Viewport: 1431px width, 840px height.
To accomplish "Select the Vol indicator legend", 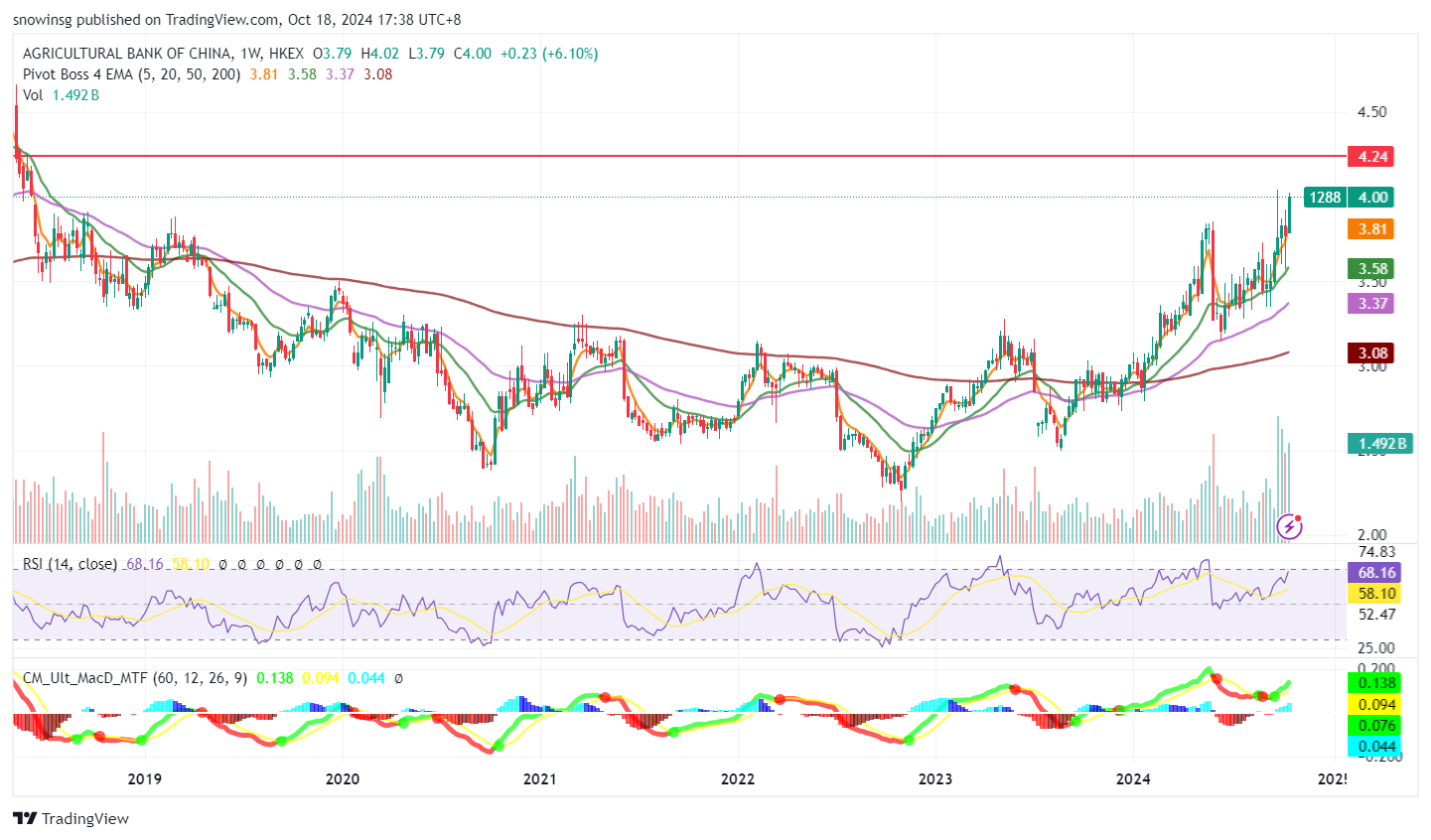I will click(x=33, y=95).
